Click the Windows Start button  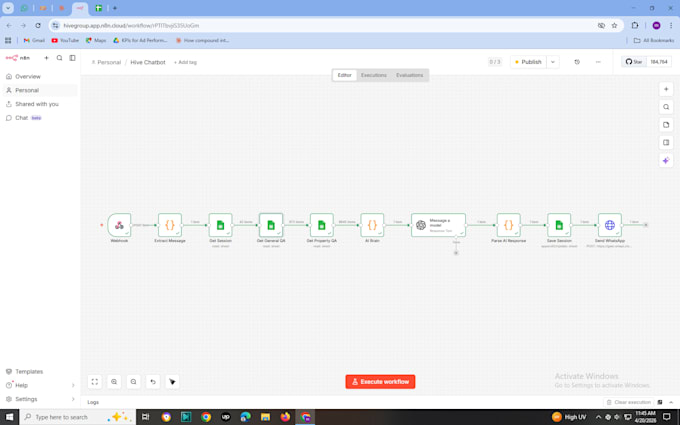[x=9, y=417]
